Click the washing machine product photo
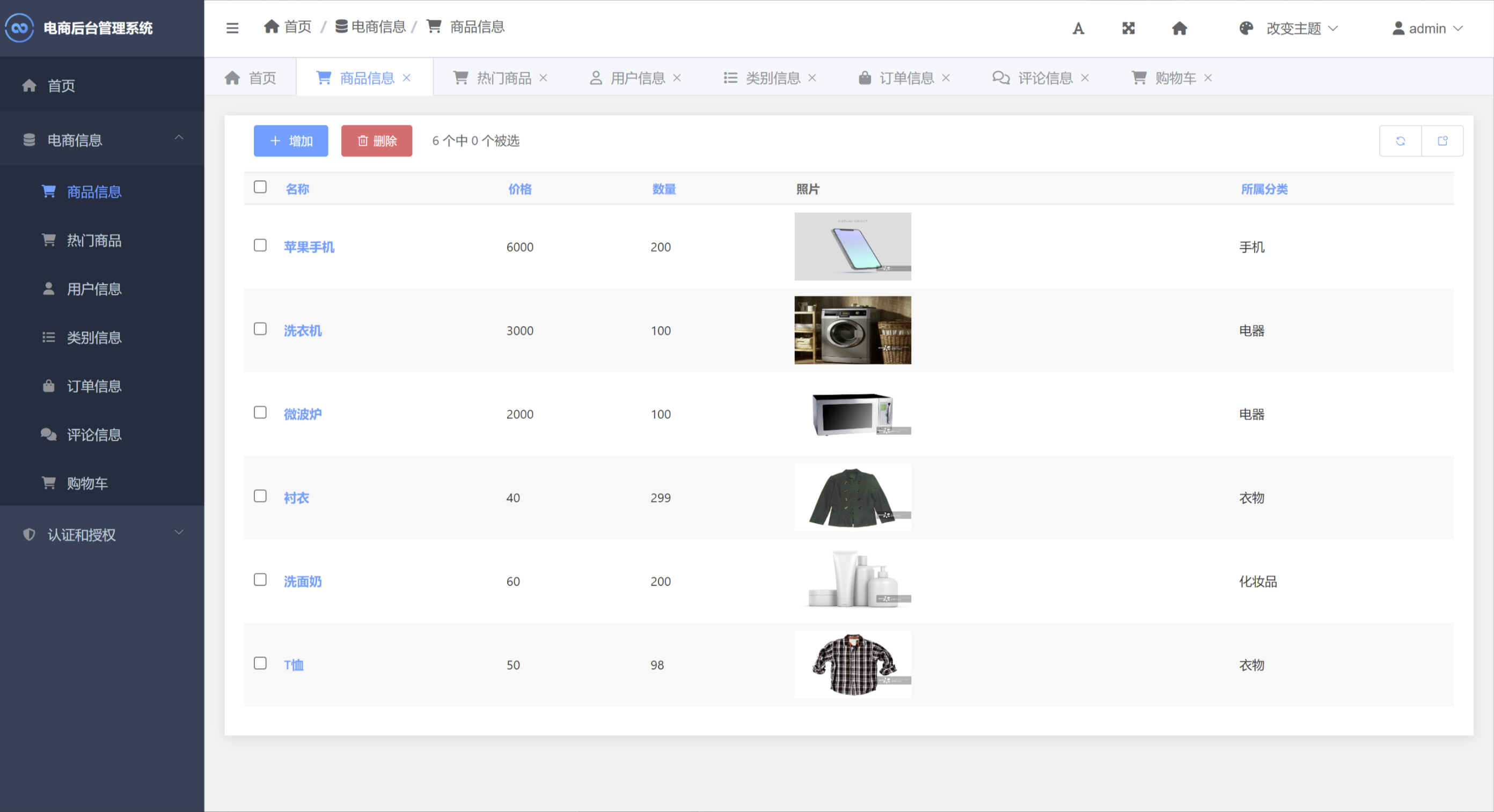Image resolution: width=1494 pixels, height=812 pixels. point(852,330)
